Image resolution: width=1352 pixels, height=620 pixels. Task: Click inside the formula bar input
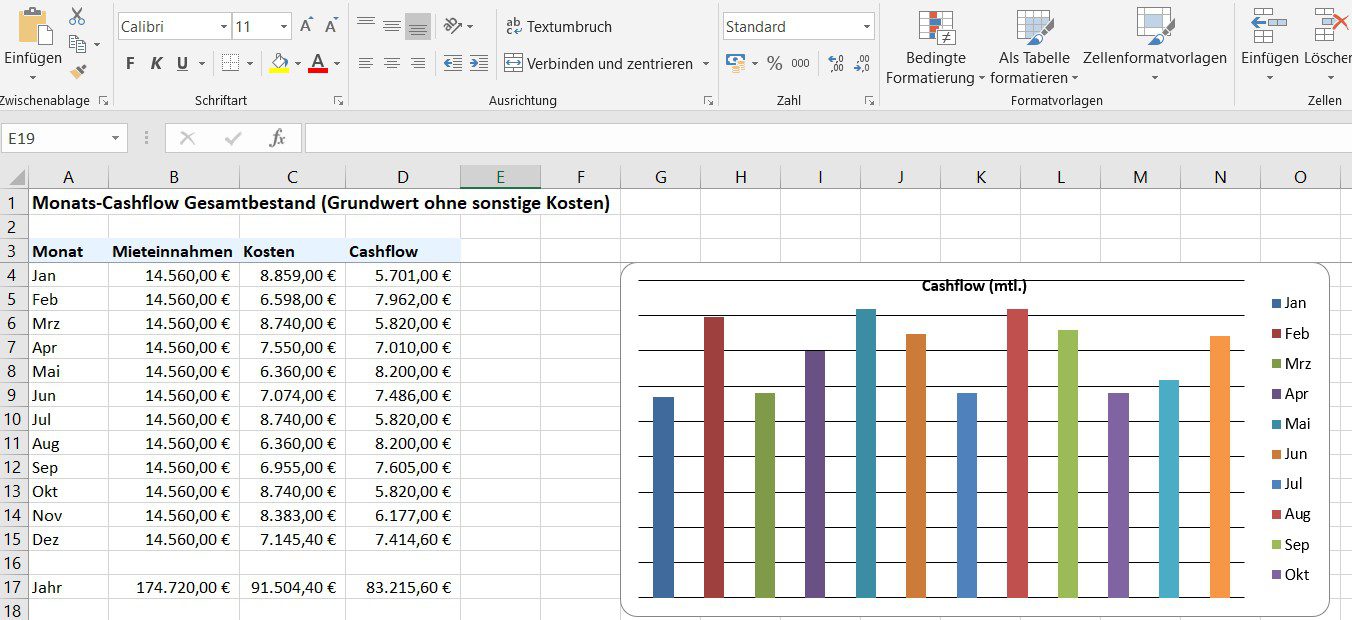800,138
